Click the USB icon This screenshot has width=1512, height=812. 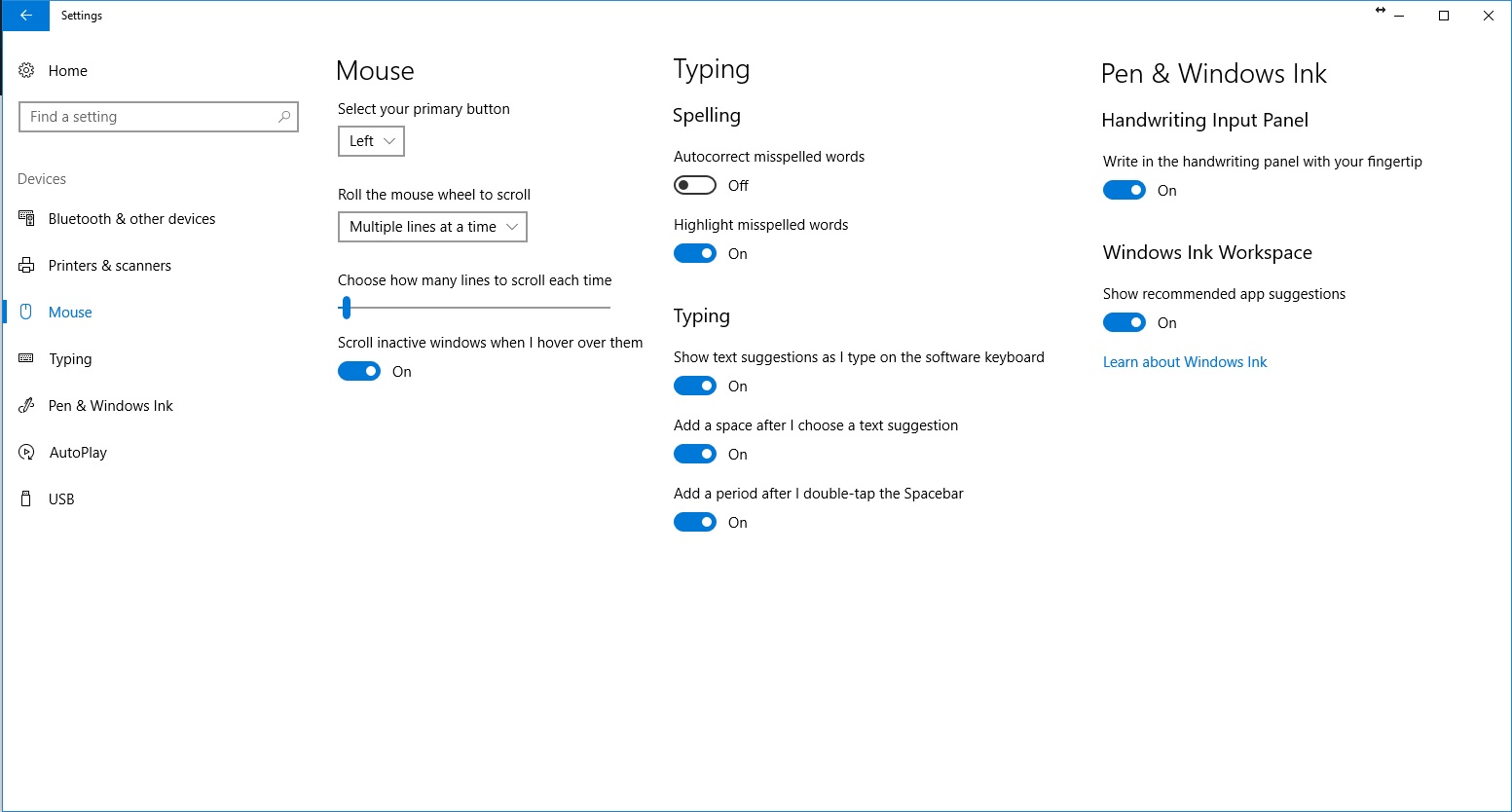(x=26, y=498)
